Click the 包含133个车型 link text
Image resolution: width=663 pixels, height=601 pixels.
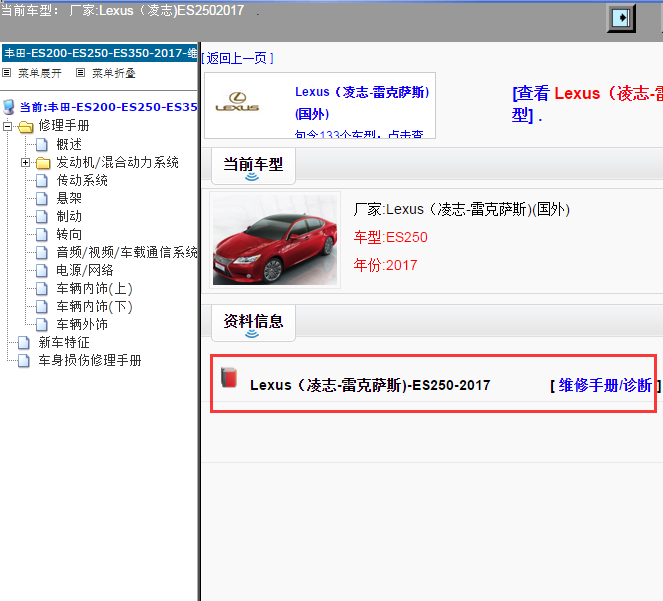pyautogui.click(x=359, y=134)
